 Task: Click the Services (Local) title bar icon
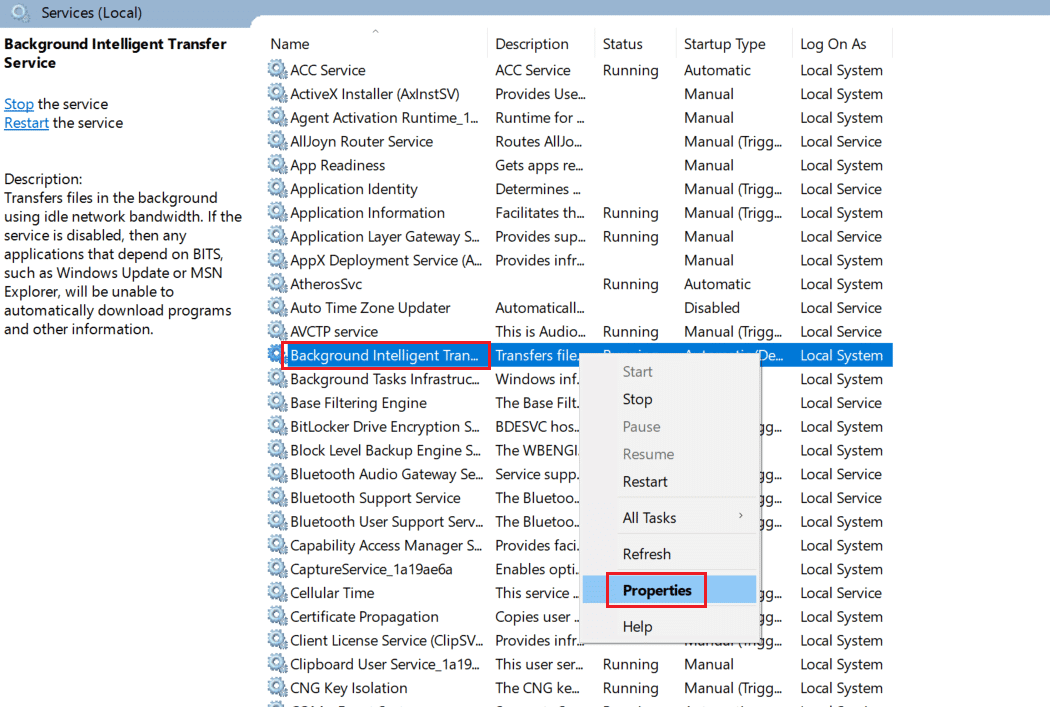click(18, 12)
